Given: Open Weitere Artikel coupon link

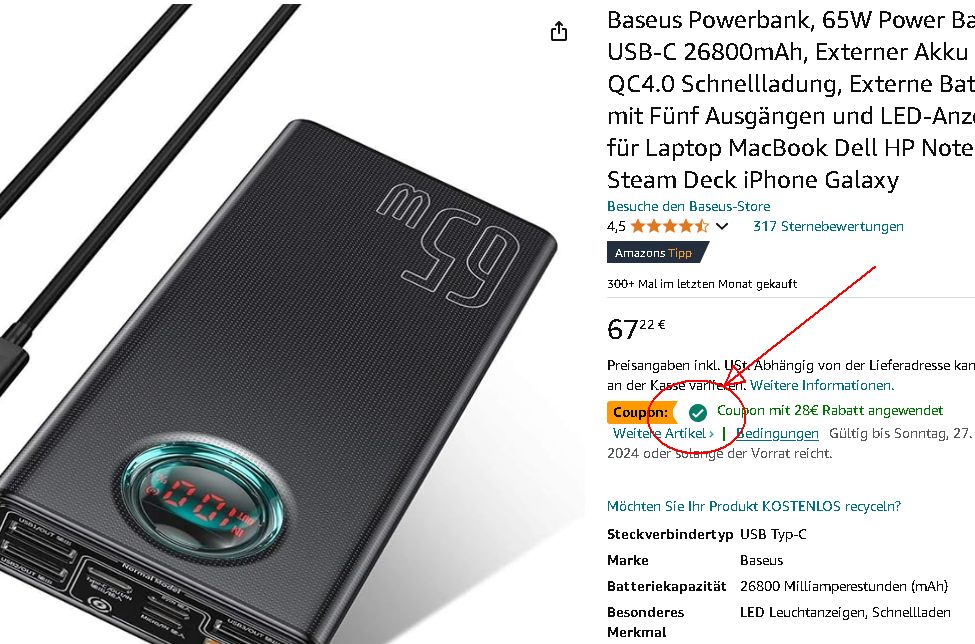Looking at the screenshot, I should (x=663, y=433).
